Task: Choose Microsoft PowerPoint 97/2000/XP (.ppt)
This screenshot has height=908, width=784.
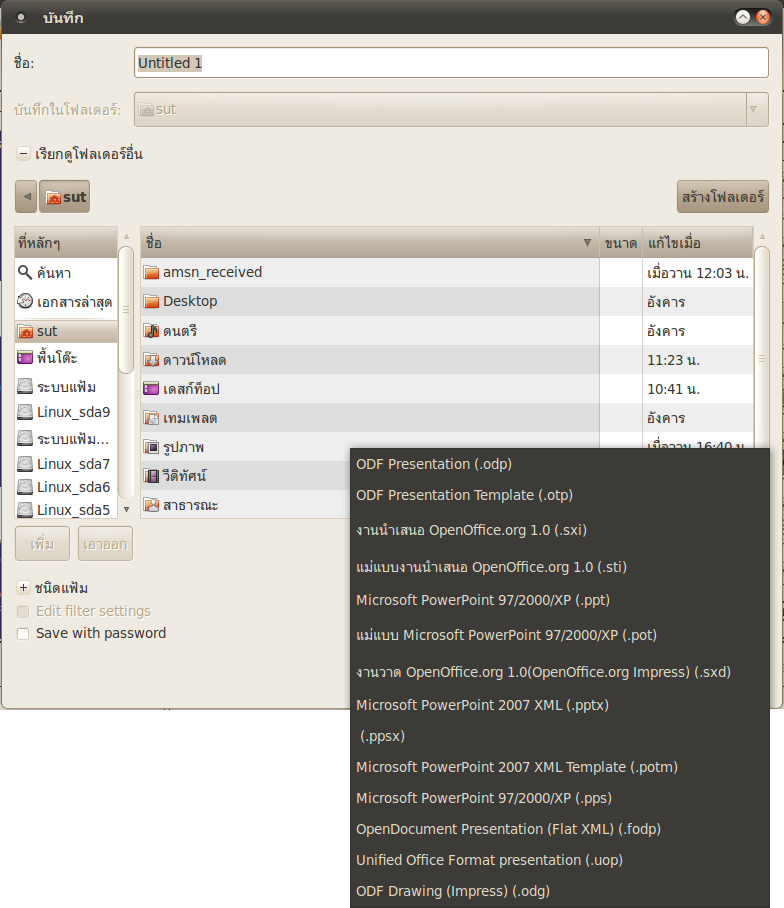Action: [560, 600]
